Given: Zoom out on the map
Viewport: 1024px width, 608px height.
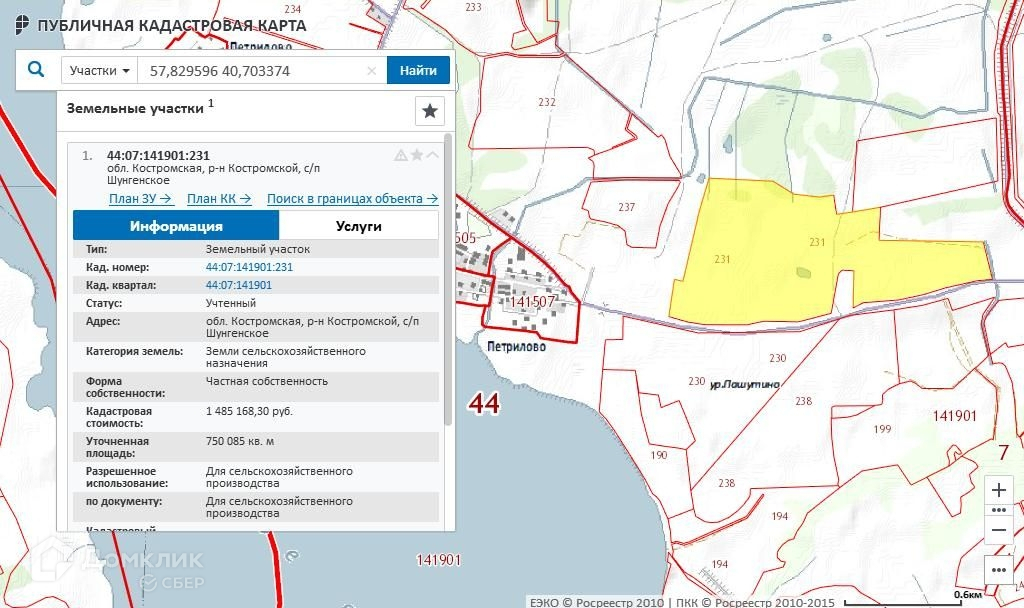Looking at the screenshot, I should tap(998, 531).
